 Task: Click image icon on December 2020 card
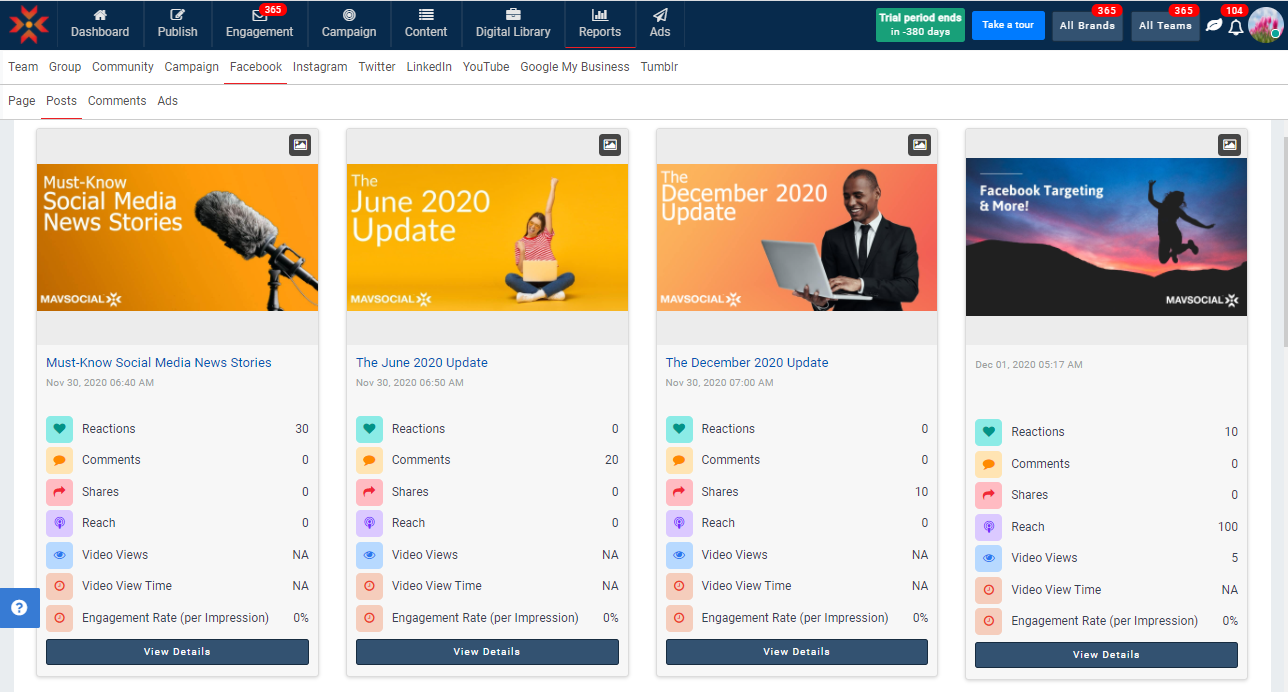coord(919,145)
